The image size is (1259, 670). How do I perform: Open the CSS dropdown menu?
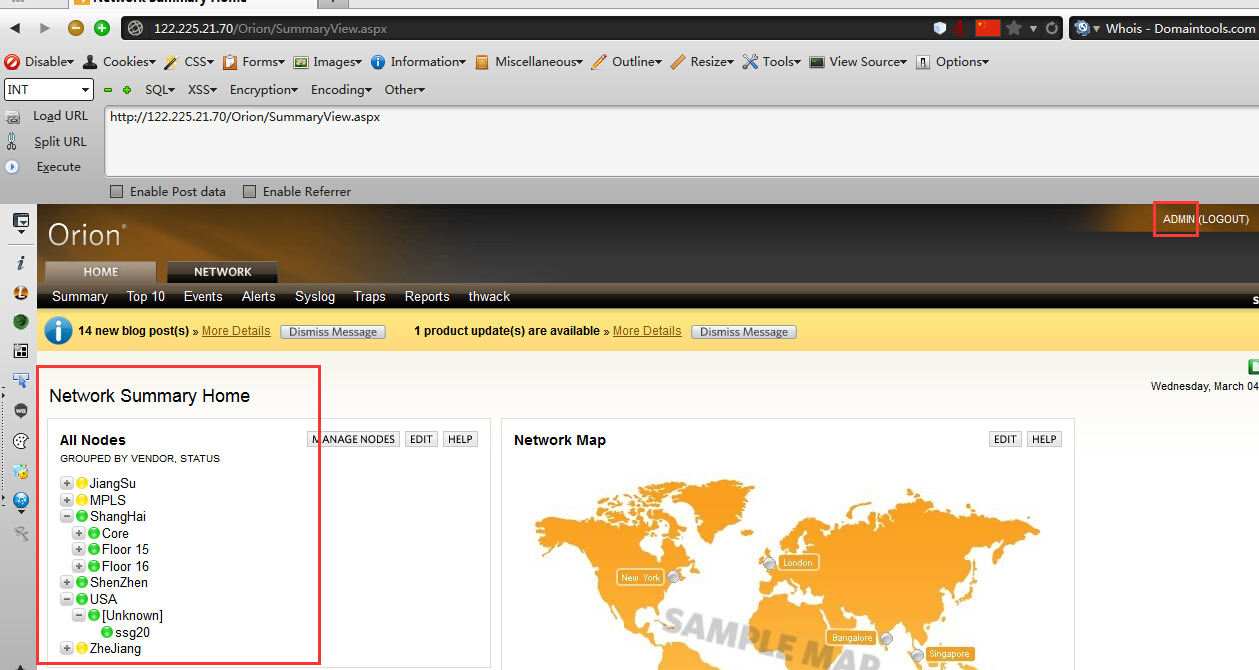click(187, 62)
